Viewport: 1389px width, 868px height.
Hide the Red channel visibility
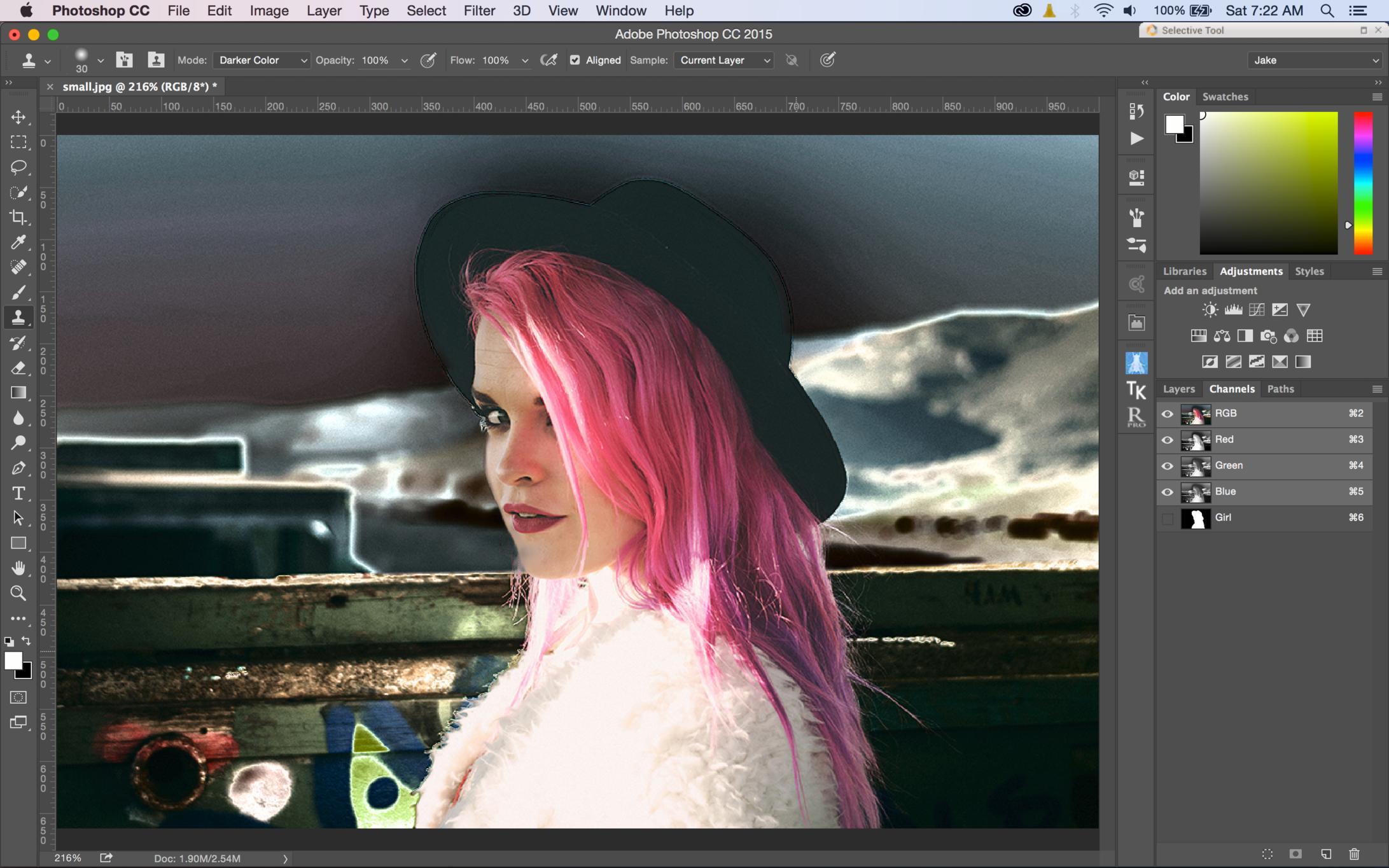1167,440
